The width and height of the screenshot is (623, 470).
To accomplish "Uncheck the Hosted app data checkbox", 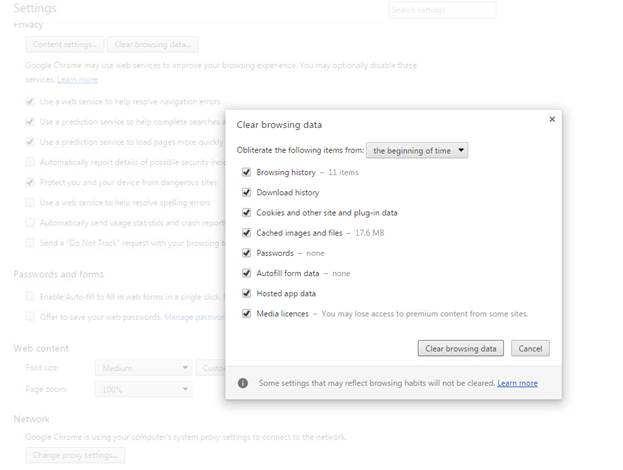I will coord(246,293).
